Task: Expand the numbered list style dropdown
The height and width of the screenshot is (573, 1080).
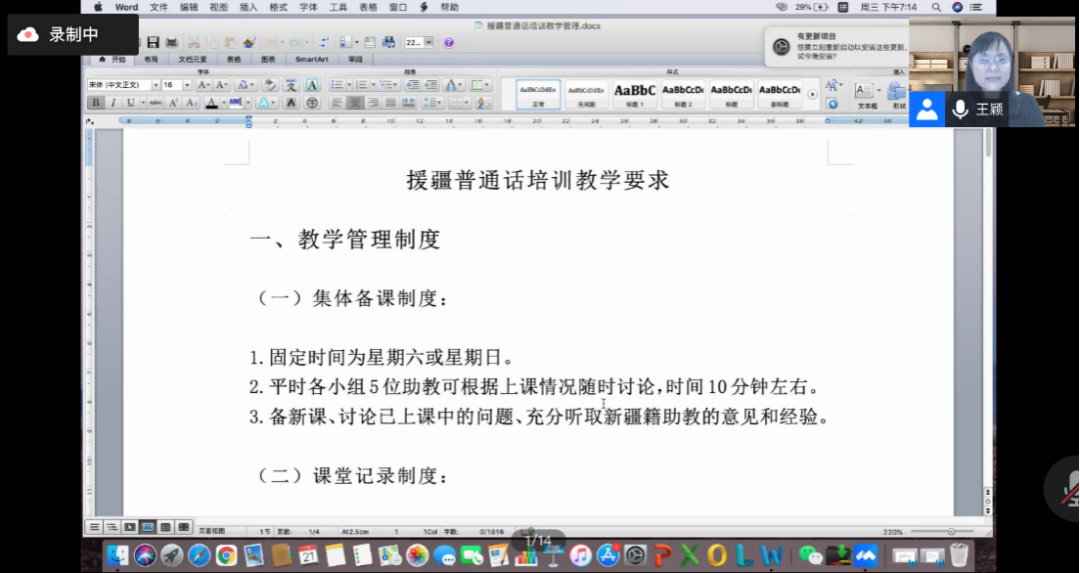Action: (373, 85)
